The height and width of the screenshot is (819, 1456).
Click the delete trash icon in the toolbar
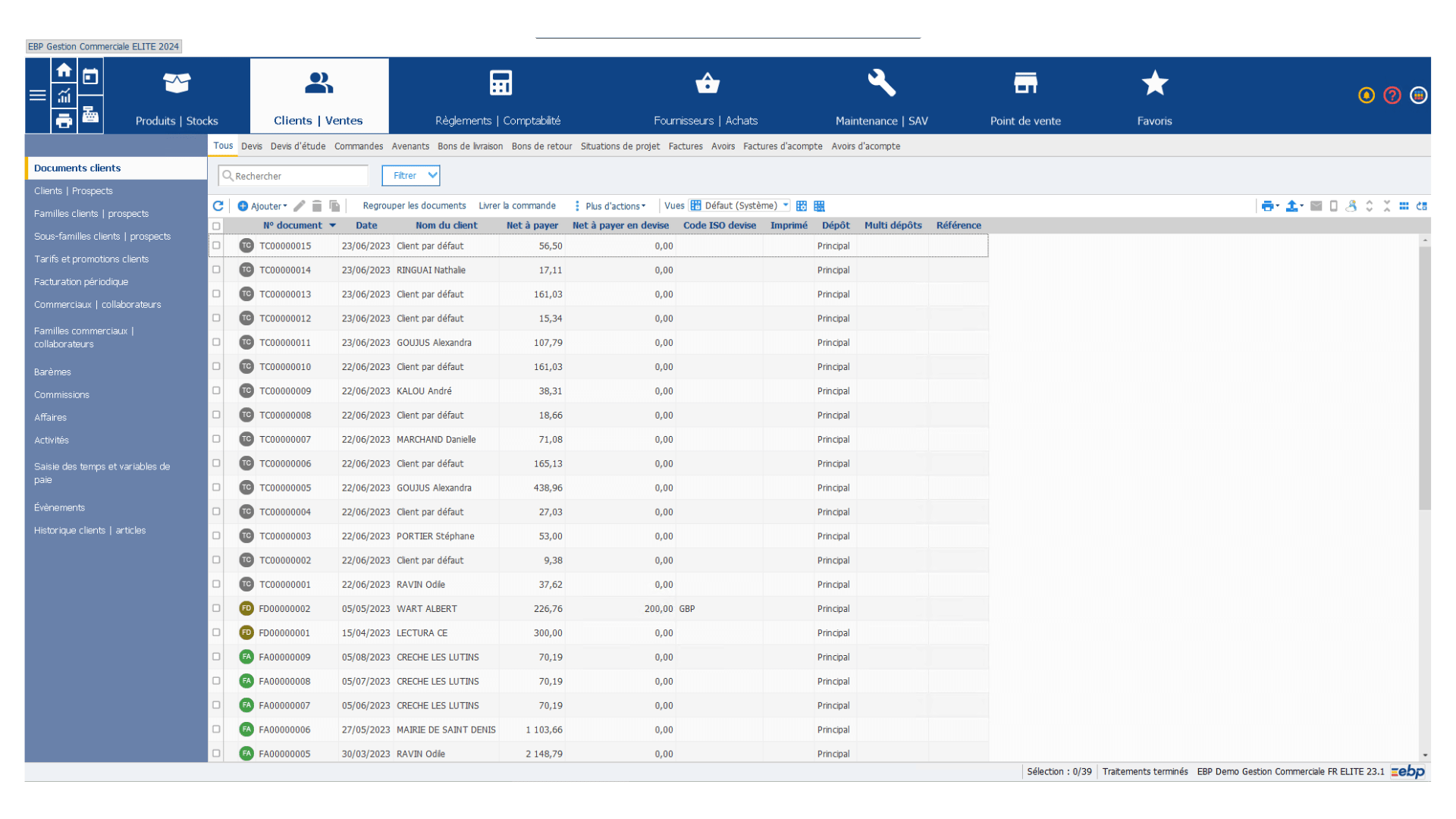click(316, 206)
